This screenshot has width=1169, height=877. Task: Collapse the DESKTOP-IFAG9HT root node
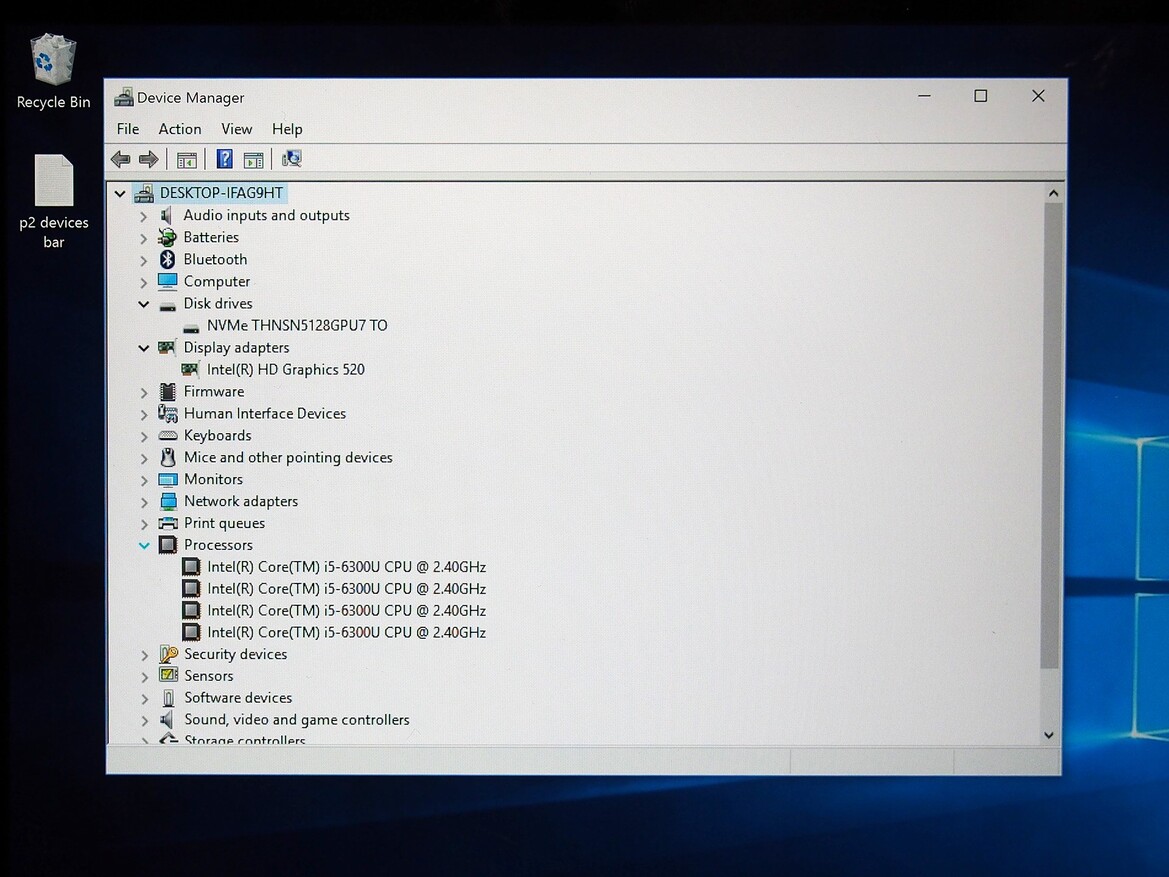click(119, 194)
